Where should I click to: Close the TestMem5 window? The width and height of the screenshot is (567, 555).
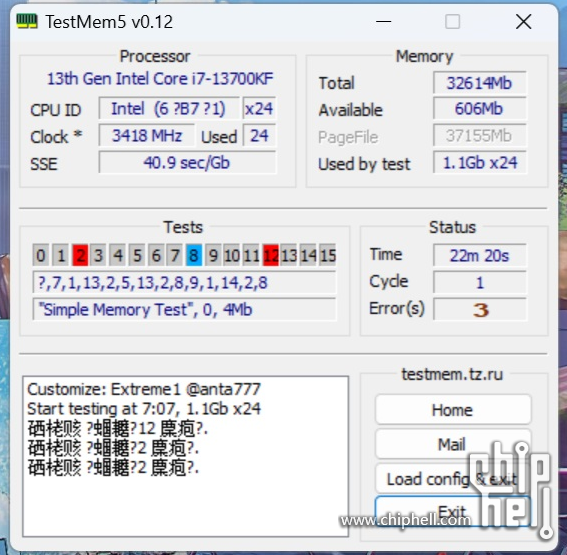tap(523, 22)
